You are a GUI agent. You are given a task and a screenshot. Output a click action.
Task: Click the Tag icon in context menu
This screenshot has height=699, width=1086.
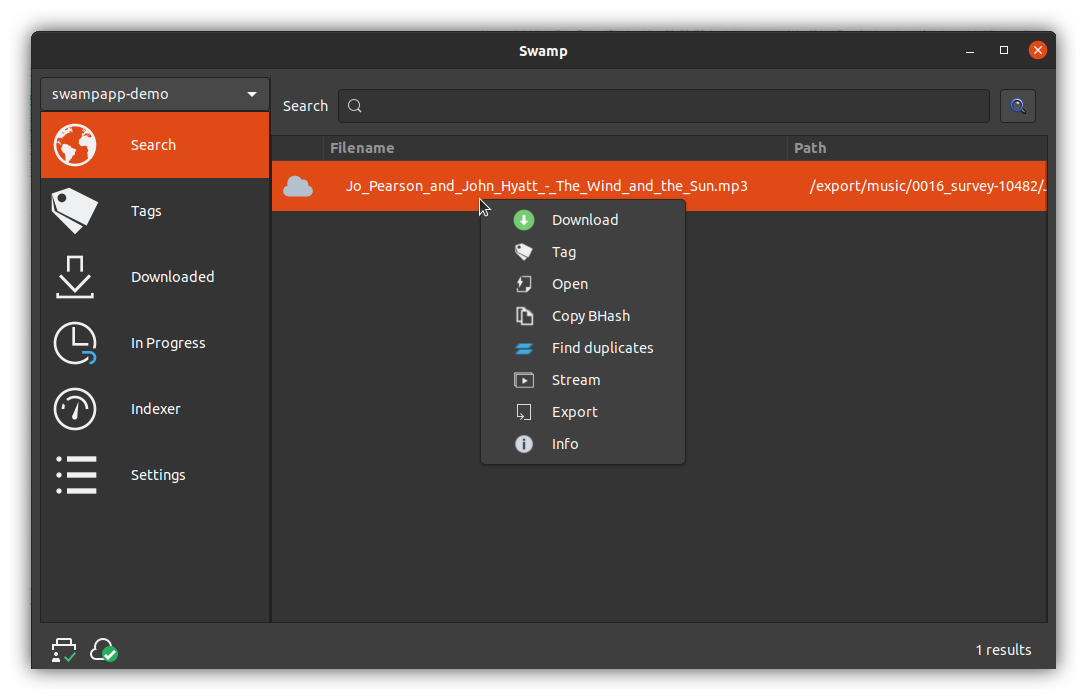click(x=524, y=252)
